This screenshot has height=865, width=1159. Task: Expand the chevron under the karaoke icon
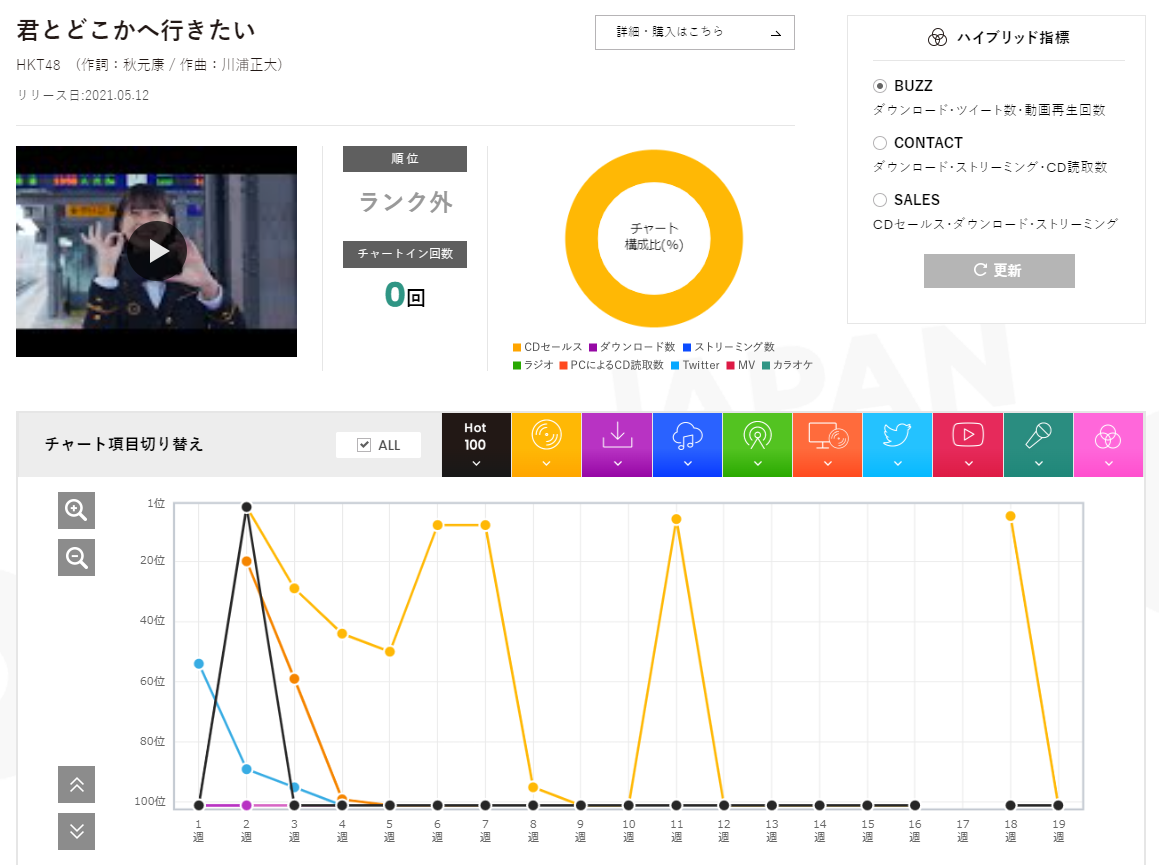tap(1039, 464)
